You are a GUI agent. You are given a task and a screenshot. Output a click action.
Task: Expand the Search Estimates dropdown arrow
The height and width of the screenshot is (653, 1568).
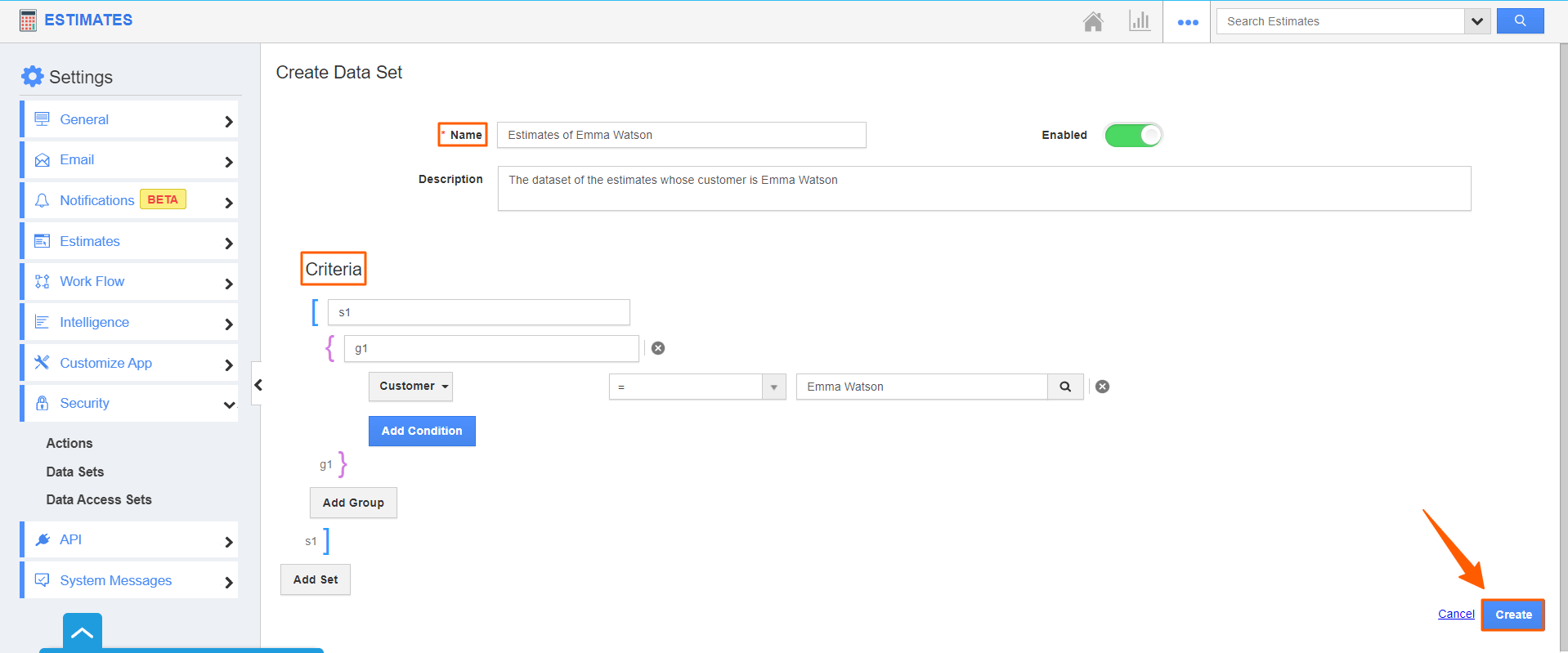1476,21
